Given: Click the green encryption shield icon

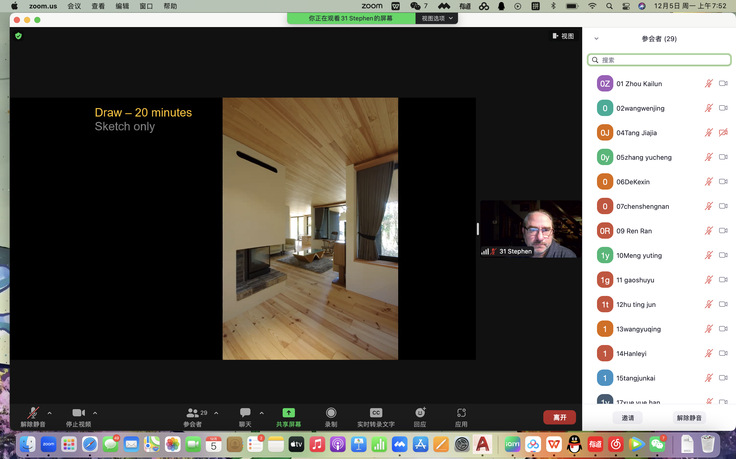Looking at the screenshot, I should coord(18,35).
